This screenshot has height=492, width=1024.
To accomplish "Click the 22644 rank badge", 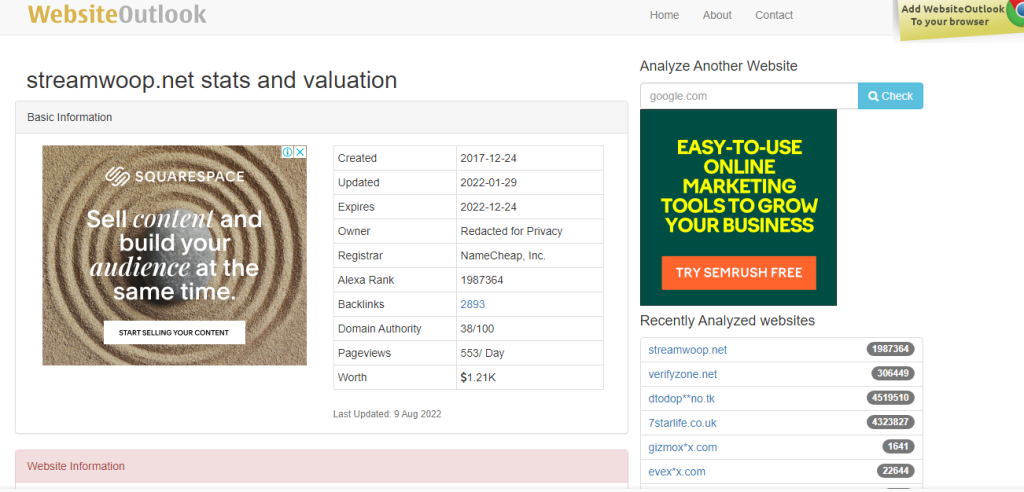I will point(895,471).
